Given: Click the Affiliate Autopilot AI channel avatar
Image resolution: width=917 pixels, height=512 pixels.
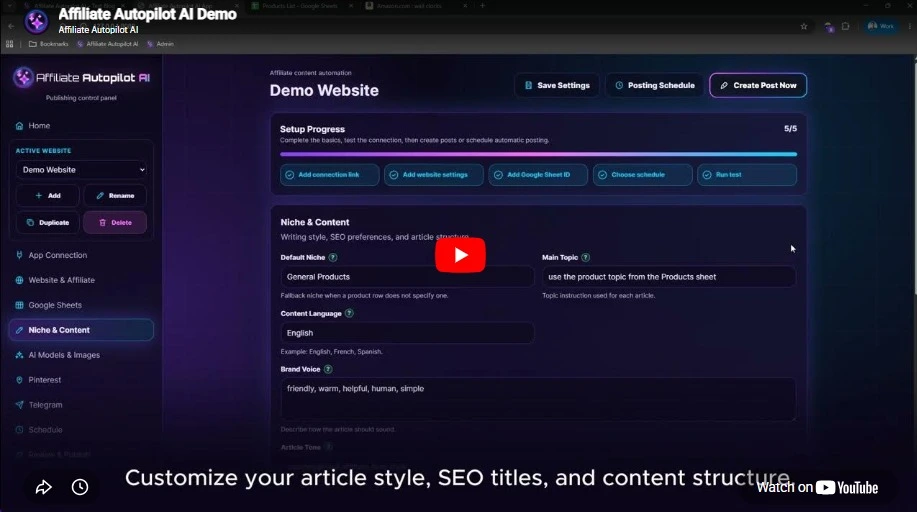Looking at the screenshot, I should (x=36, y=22).
